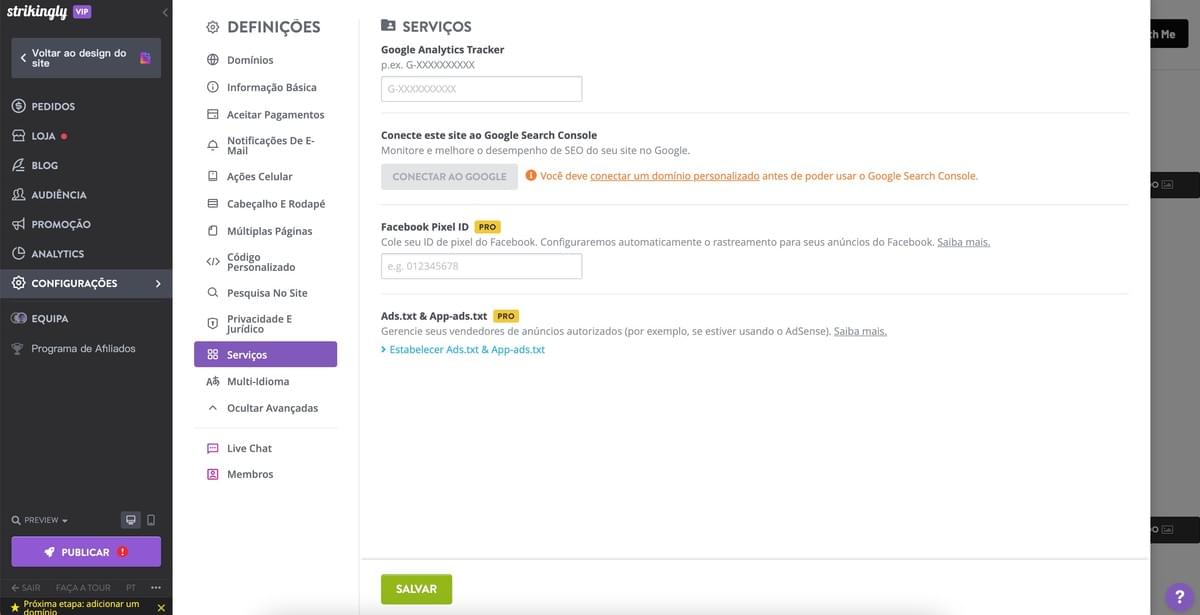Screen dimensions: 1200x615
Task: Switch to the Domínios settings tab
Action: click(x=248, y=59)
